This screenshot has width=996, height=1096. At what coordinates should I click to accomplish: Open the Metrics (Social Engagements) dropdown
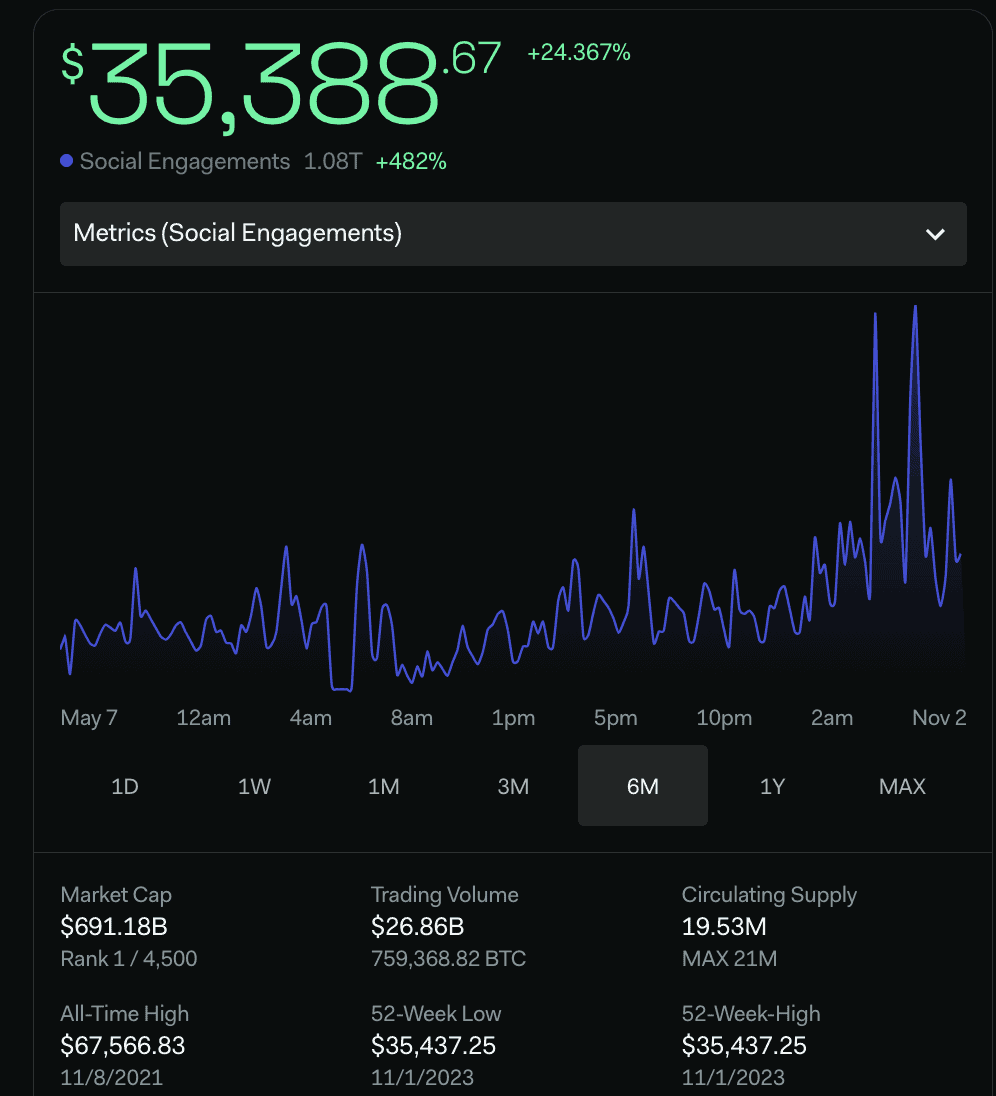512,234
